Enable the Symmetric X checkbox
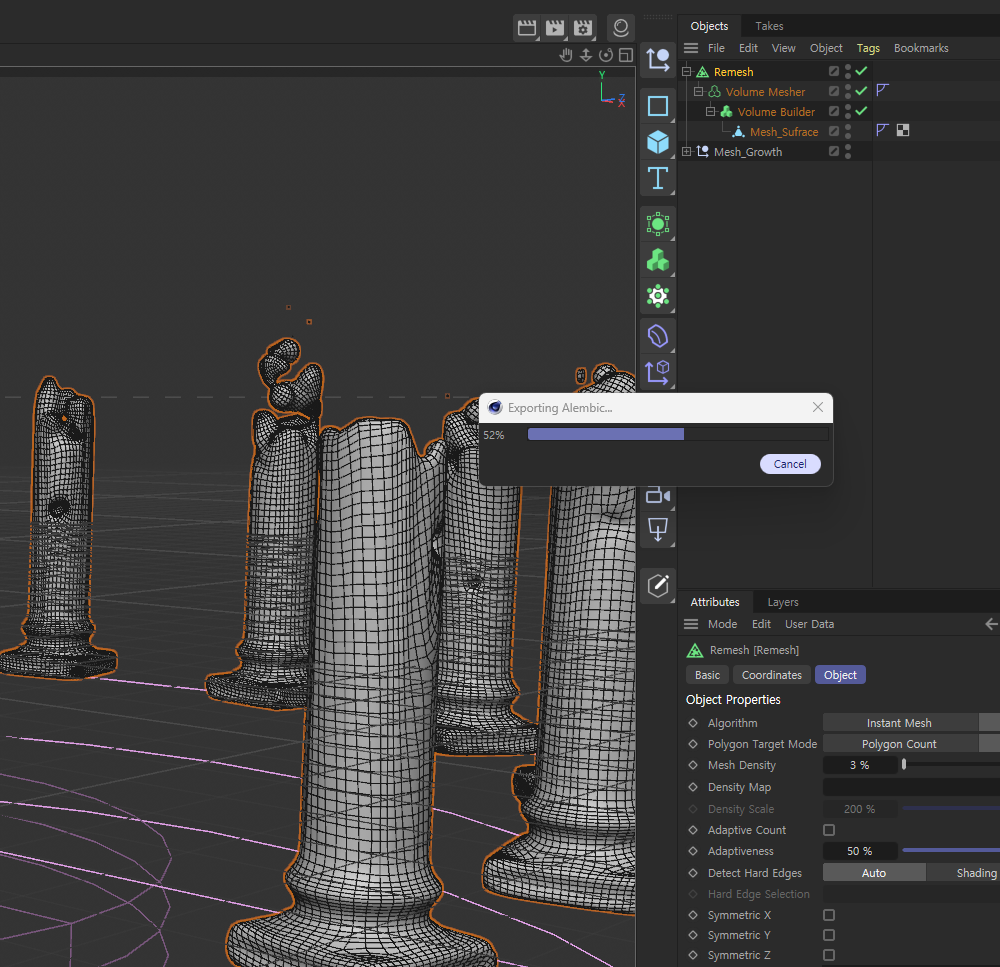Screen dimensions: 1000x967 [x=829, y=915]
